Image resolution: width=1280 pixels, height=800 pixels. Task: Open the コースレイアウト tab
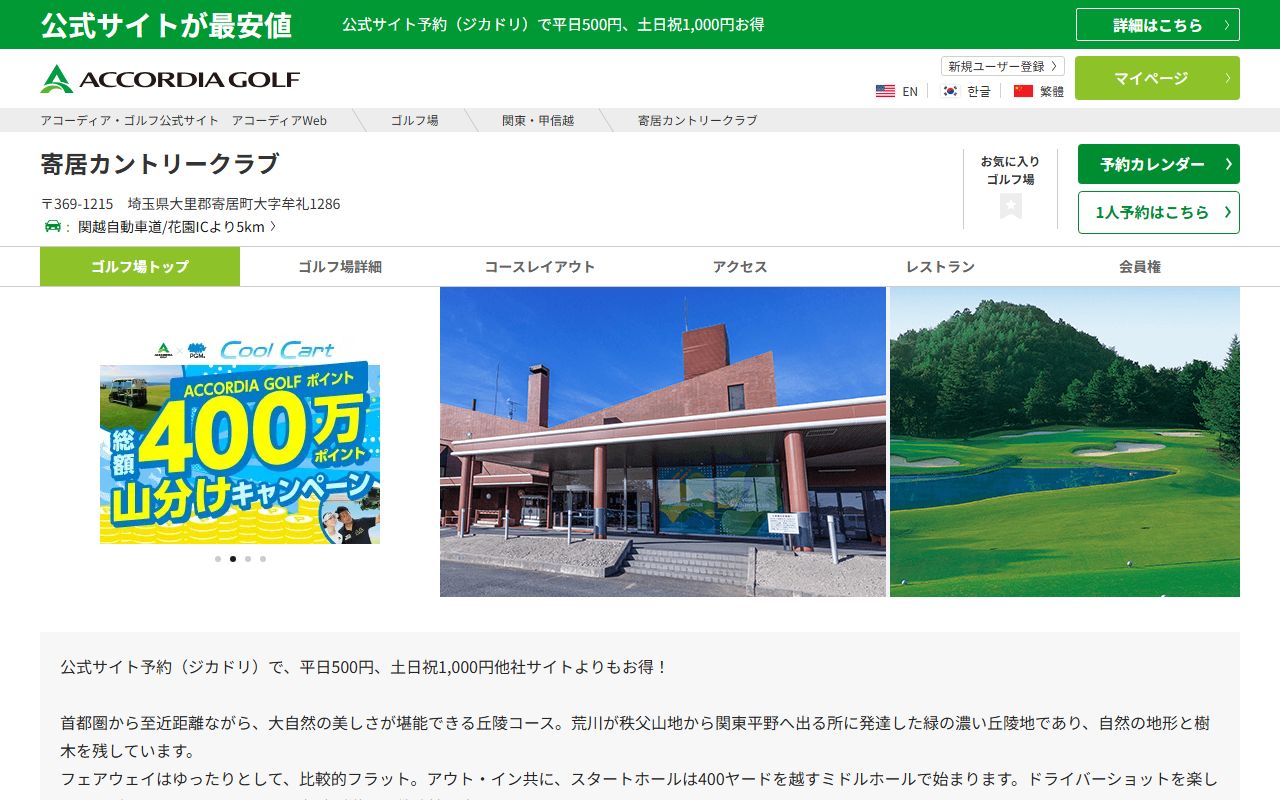540,267
